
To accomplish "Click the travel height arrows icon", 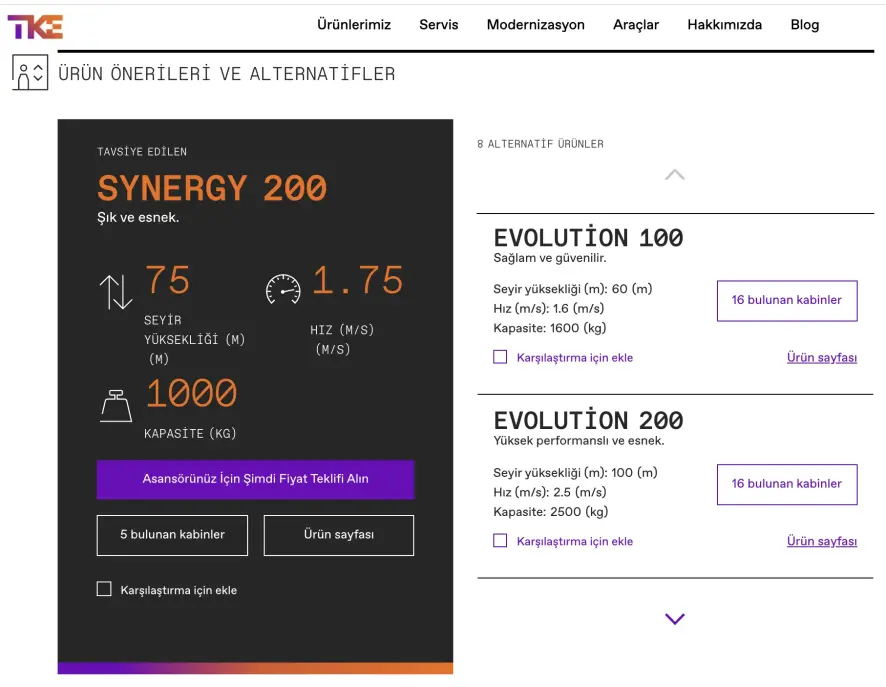I will (116, 292).
